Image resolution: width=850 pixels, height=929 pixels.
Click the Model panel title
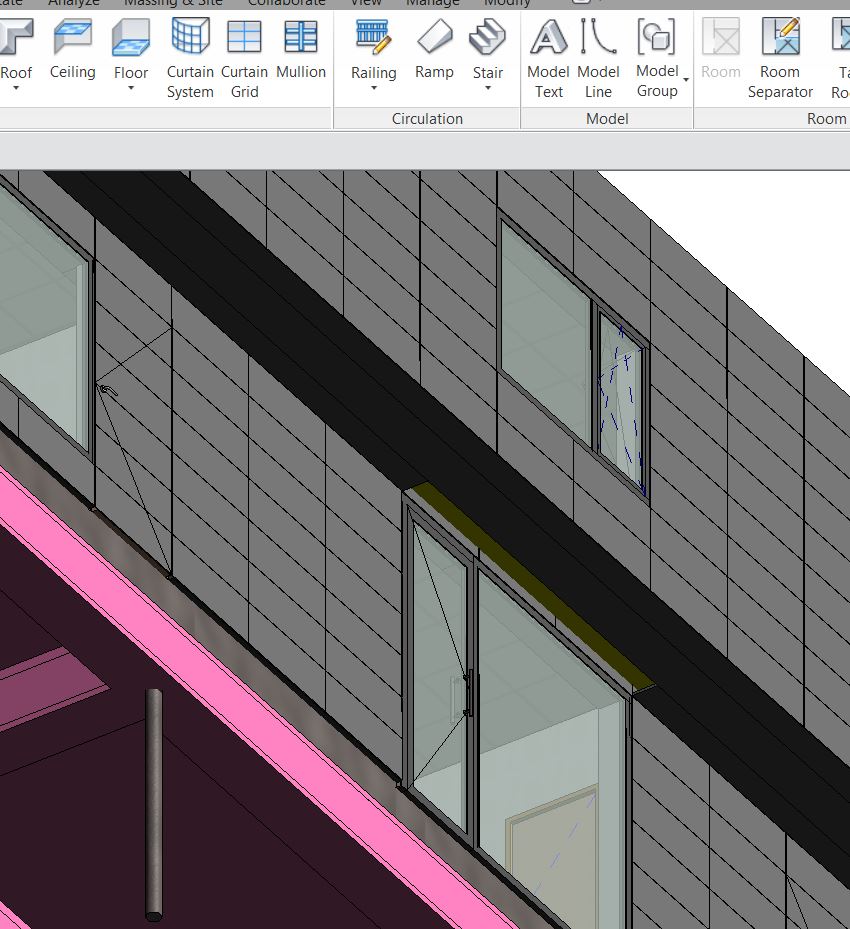(x=607, y=118)
